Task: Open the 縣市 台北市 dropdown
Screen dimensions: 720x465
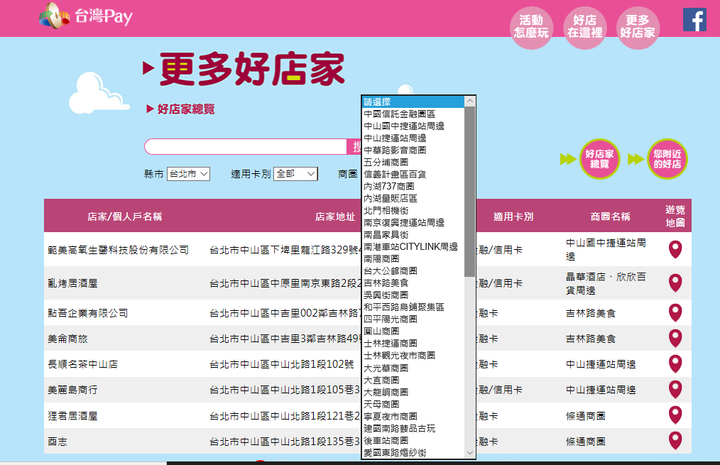Action: click(188, 174)
